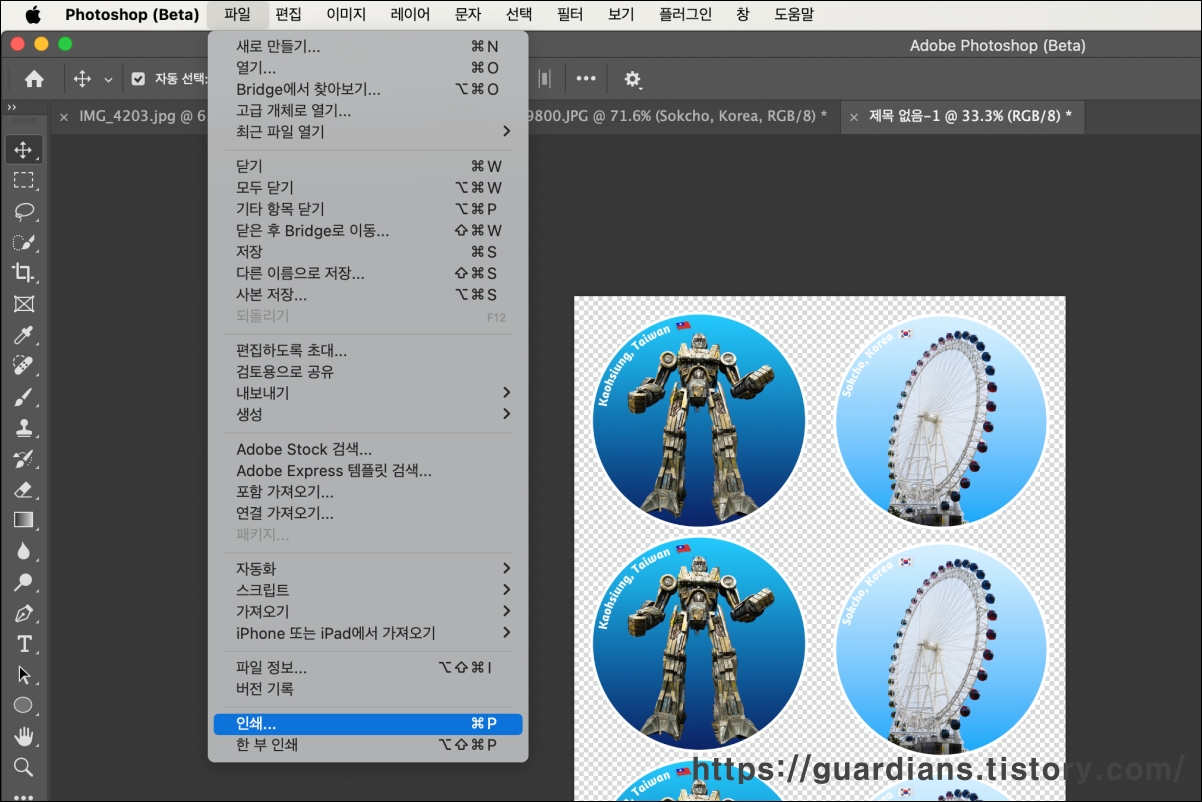
Task: Click the three-dots more options icon
Action: [x=586, y=79]
